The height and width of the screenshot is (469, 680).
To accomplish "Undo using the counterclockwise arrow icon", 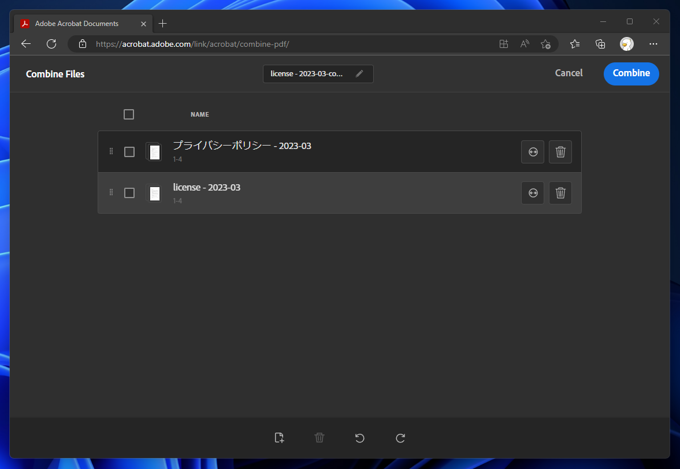I will [x=360, y=438].
